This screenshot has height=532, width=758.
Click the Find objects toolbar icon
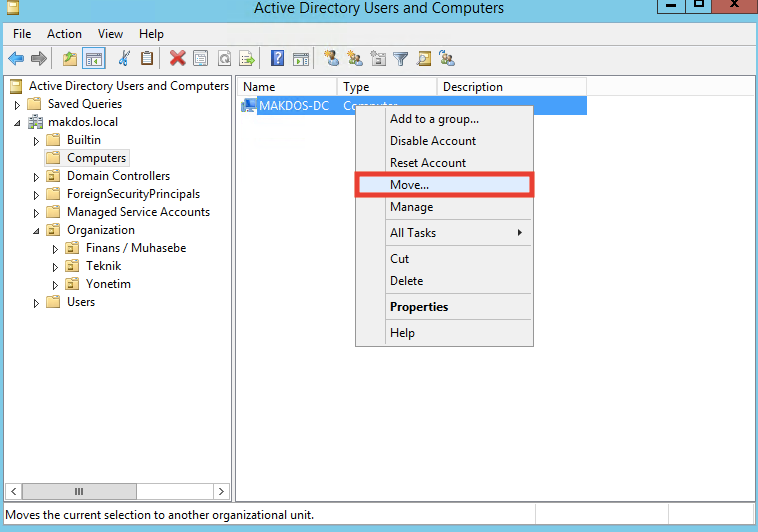(424, 59)
